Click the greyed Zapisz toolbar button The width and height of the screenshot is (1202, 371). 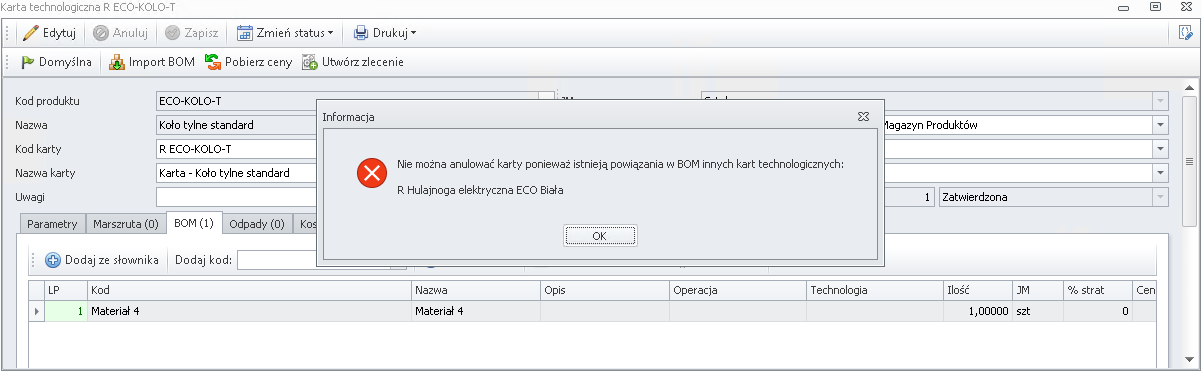pyautogui.click(x=193, y=32)
